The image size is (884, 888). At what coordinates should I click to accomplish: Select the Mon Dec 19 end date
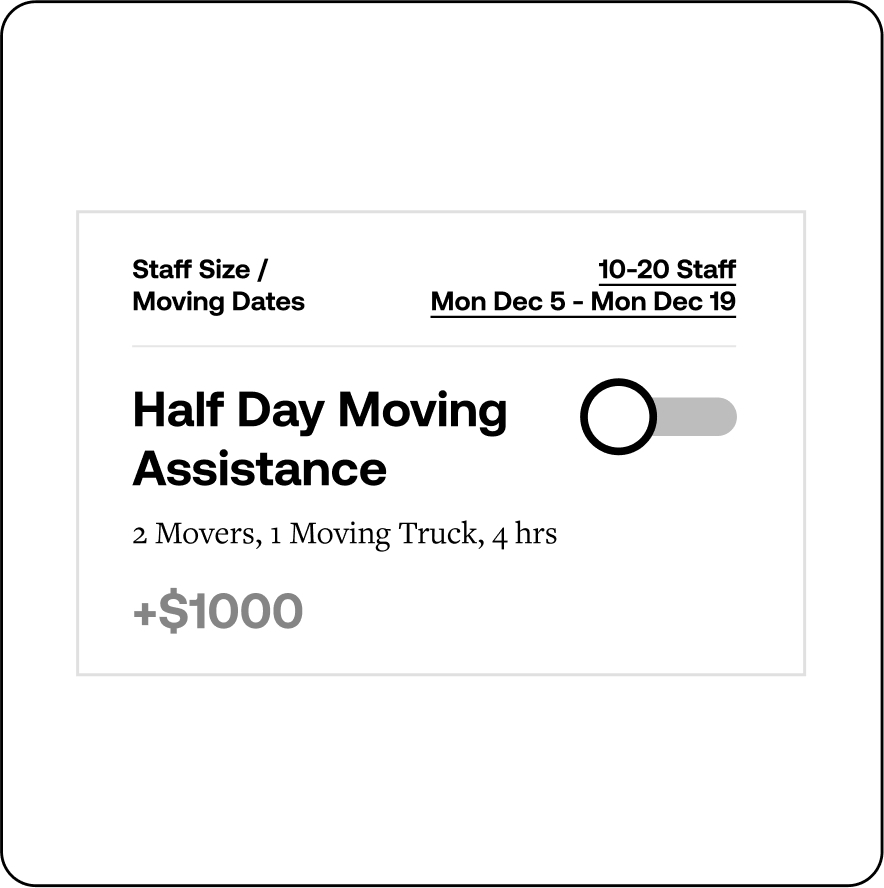coord(663,302)
